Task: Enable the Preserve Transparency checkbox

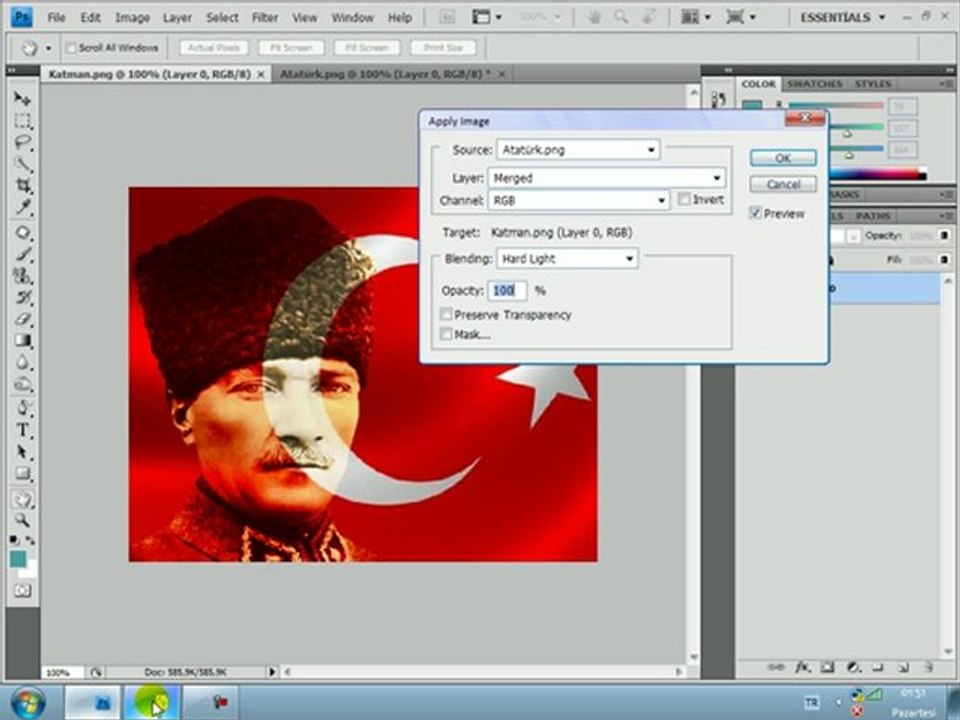Action: click(446, 314)
